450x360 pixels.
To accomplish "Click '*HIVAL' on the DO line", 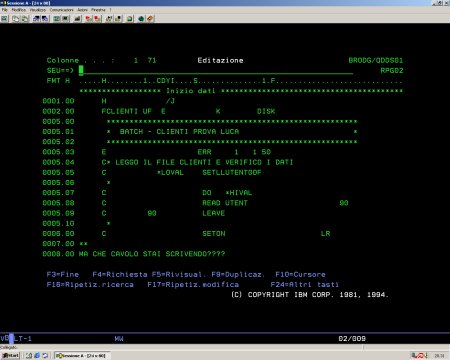I will [239, 193].
